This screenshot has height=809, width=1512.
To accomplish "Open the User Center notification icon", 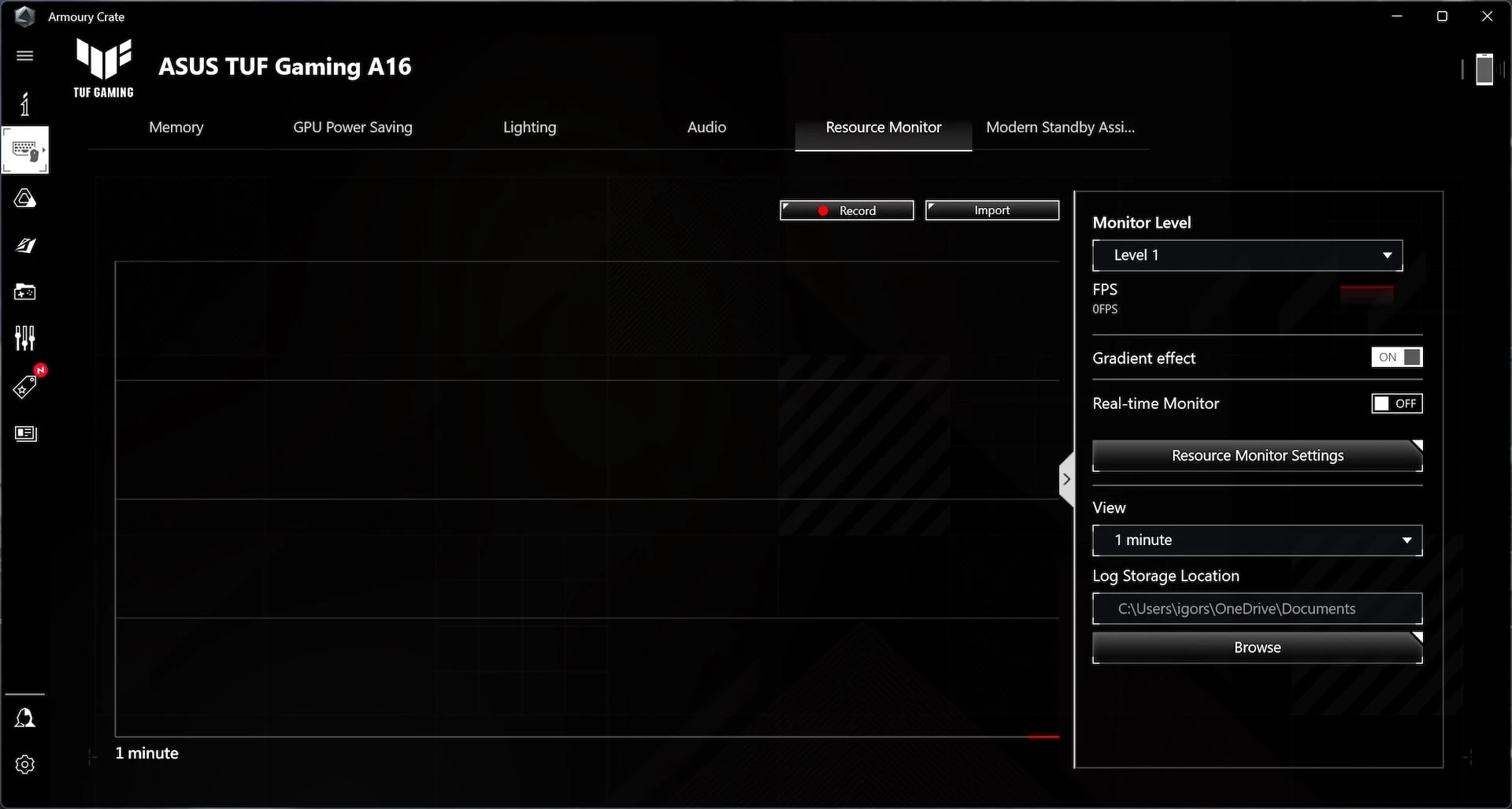I will tap(25, 718).
